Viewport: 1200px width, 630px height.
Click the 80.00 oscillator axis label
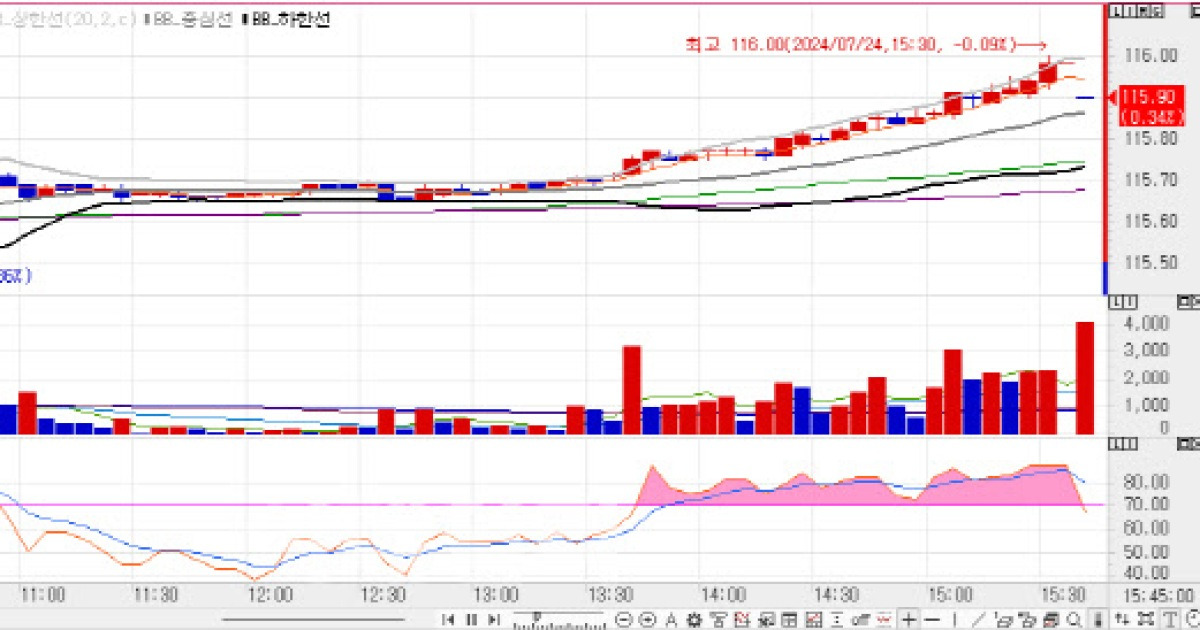[1148, 482]
